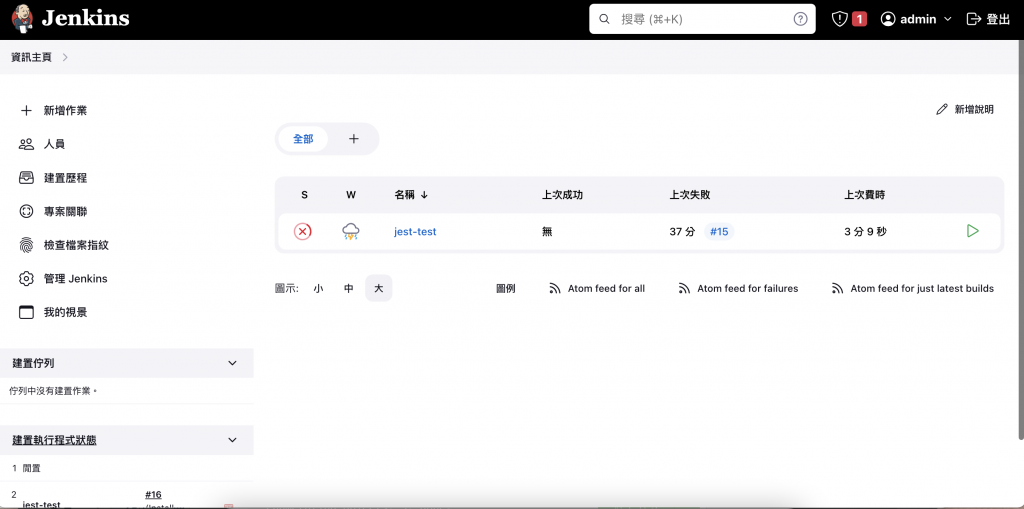Click the 我的視景 window icon
The height and width of the screenshot is (509, 1024).
pos(26,312)
